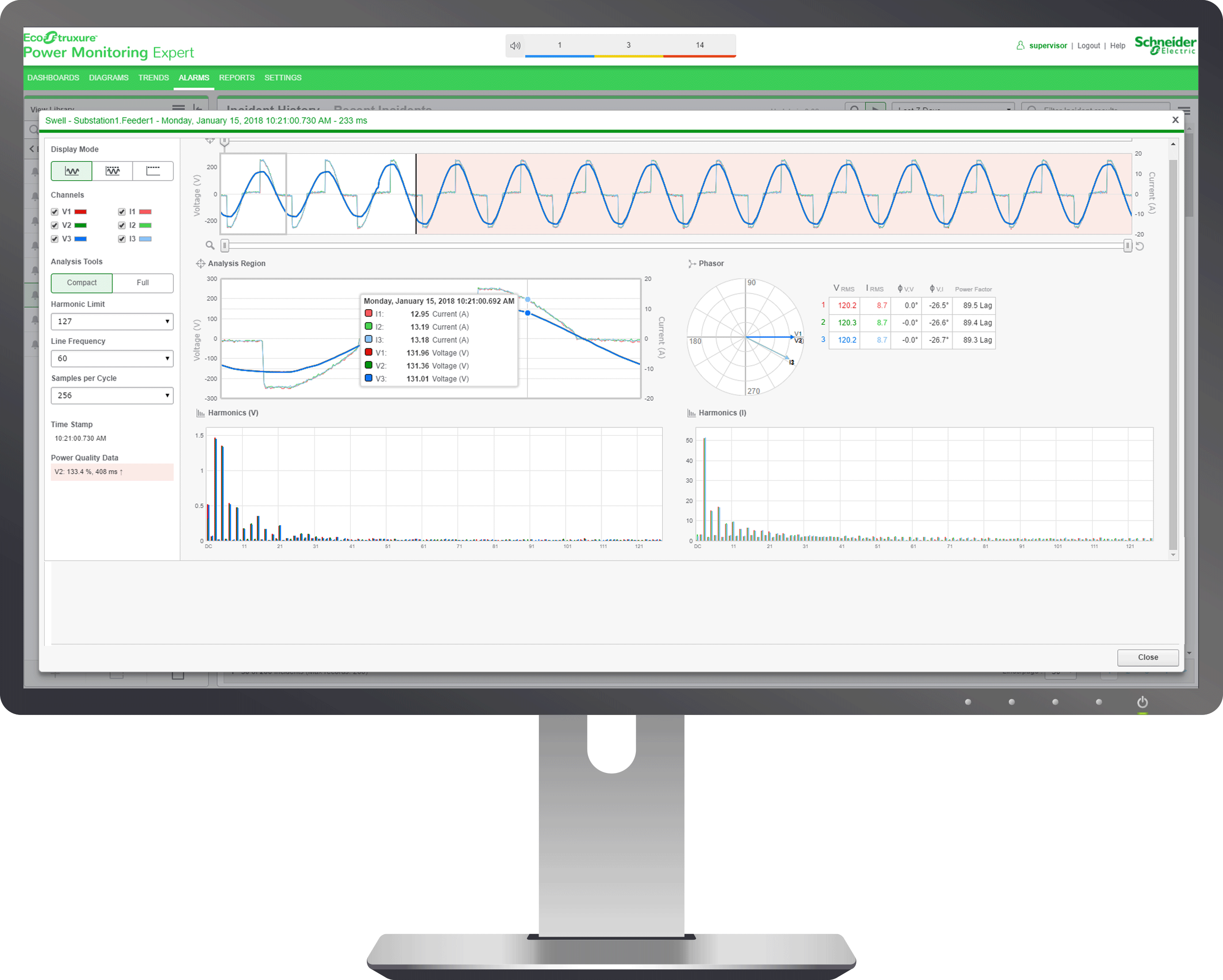Uncheck the V1 voltage channel
This screenshot has height=980, width=1223.
(x=55, y=211)
